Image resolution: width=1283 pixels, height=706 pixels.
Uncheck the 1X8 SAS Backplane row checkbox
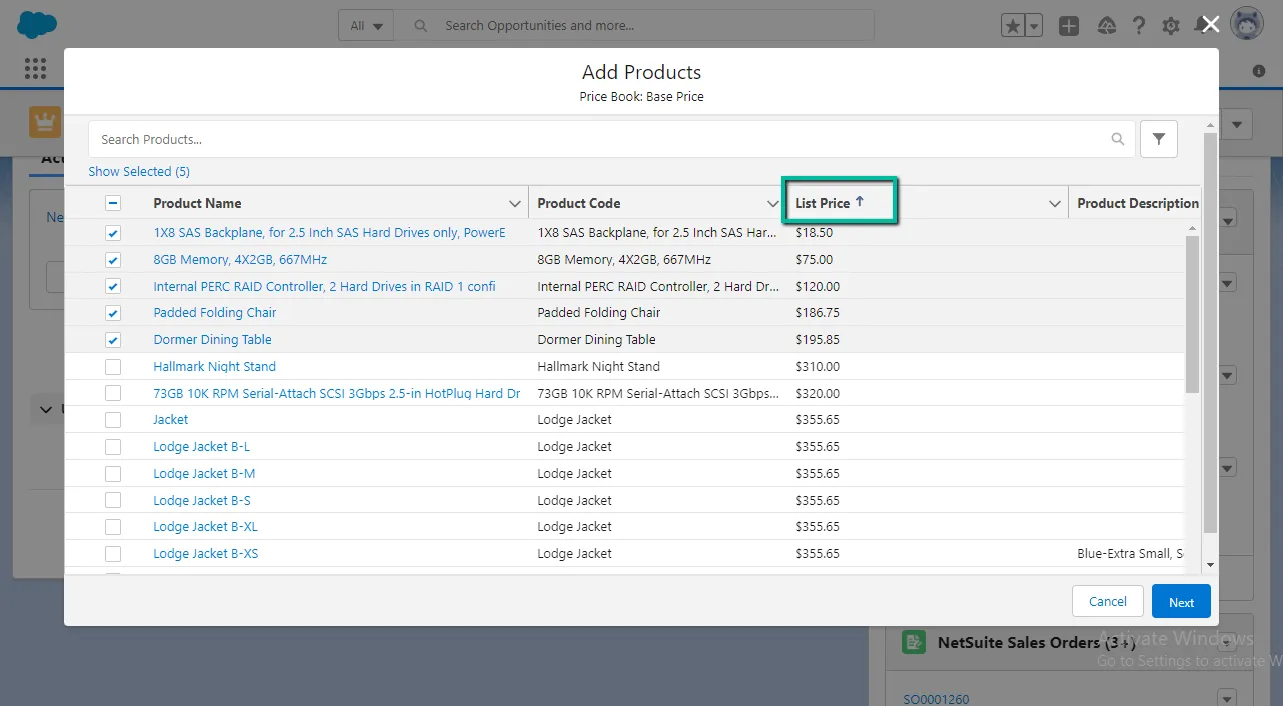pos(113,233)
